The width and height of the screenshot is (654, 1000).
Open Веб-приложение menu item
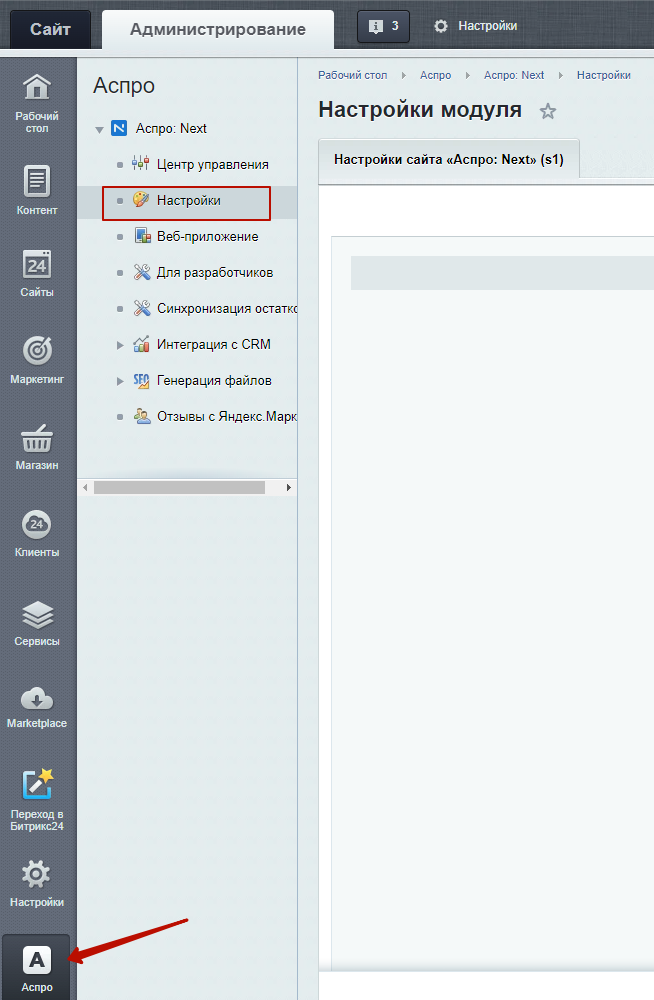[x=207, y=237]
